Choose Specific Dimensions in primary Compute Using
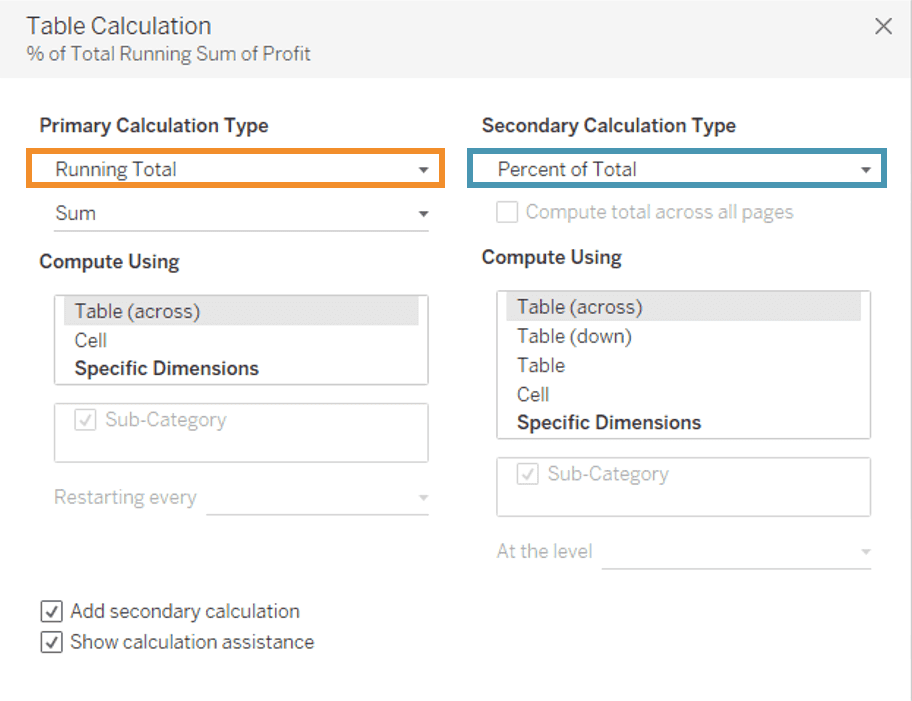Viewport: 912px width, 701px height. point(166,368)
